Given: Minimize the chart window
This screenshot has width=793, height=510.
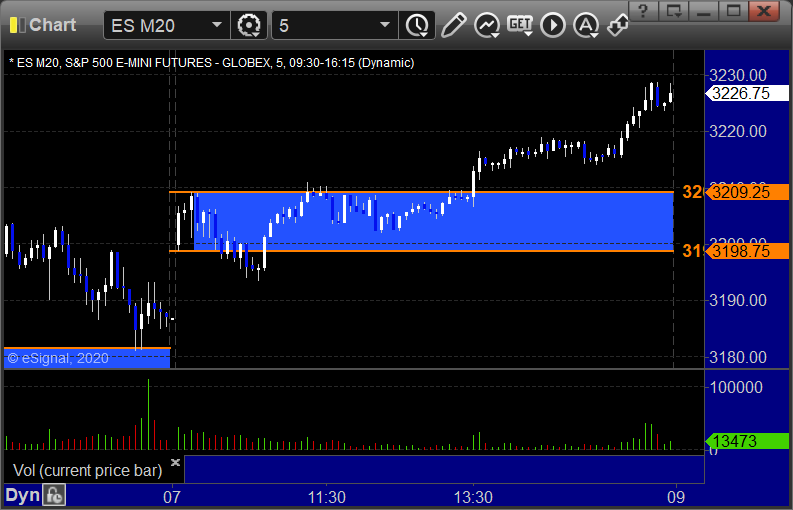Looking at the screenshot, I should (x=704, y=11).
